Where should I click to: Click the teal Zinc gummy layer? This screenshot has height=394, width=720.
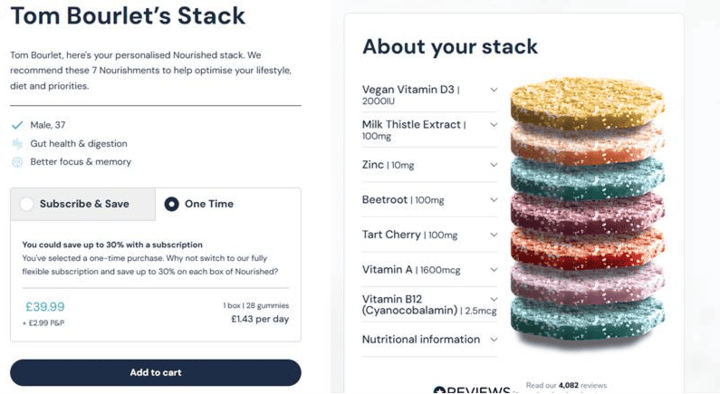(x=587, y=179)
